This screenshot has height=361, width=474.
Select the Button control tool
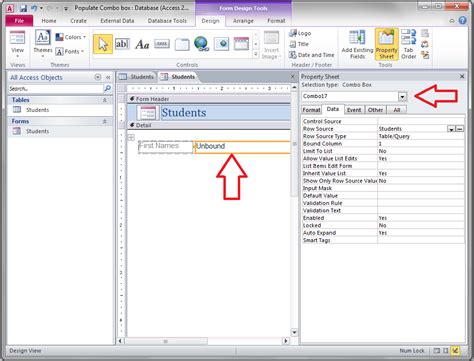tap(162, 44)
